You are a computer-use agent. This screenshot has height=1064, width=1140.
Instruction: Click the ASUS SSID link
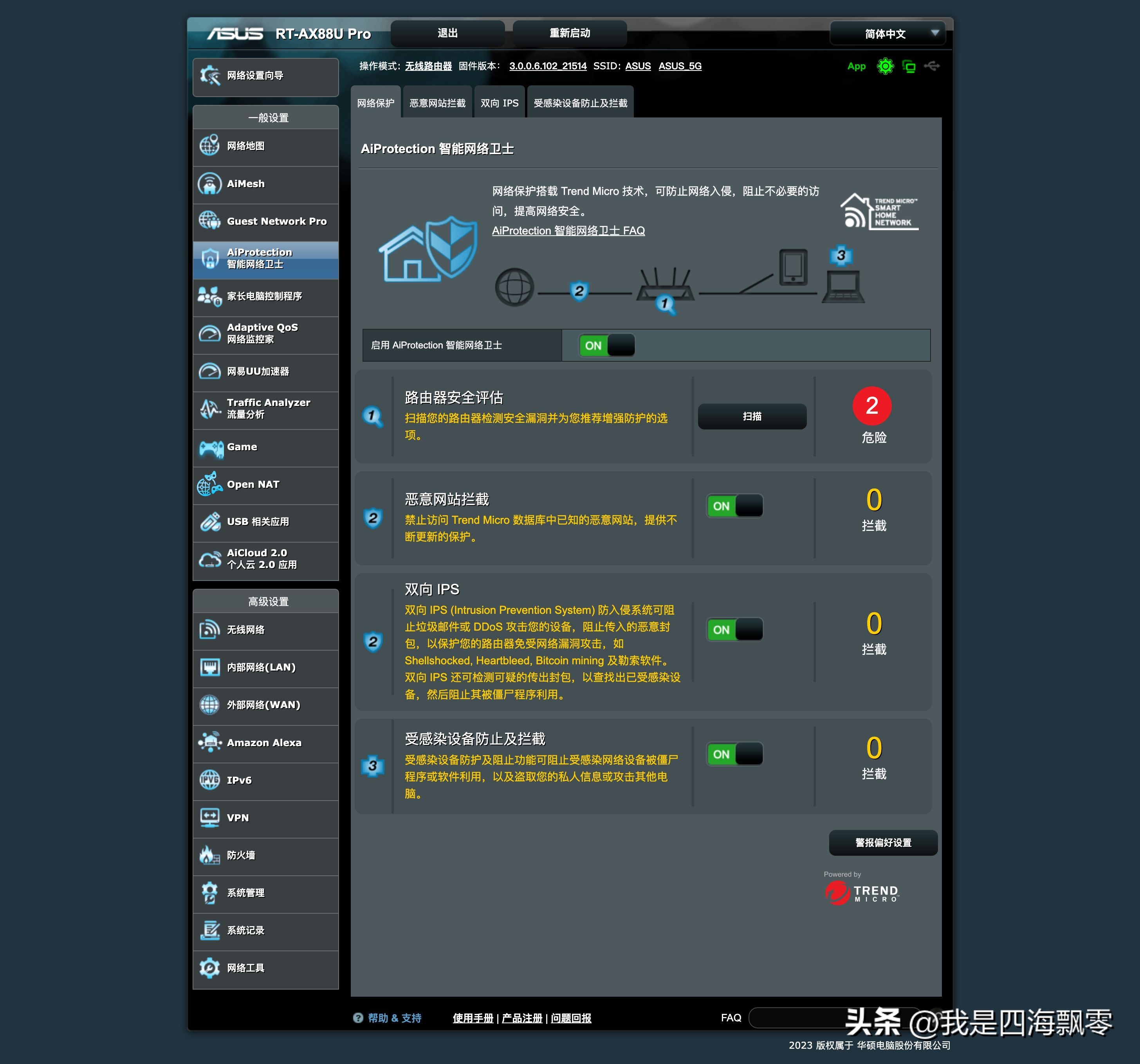click(x=638, y=66)
